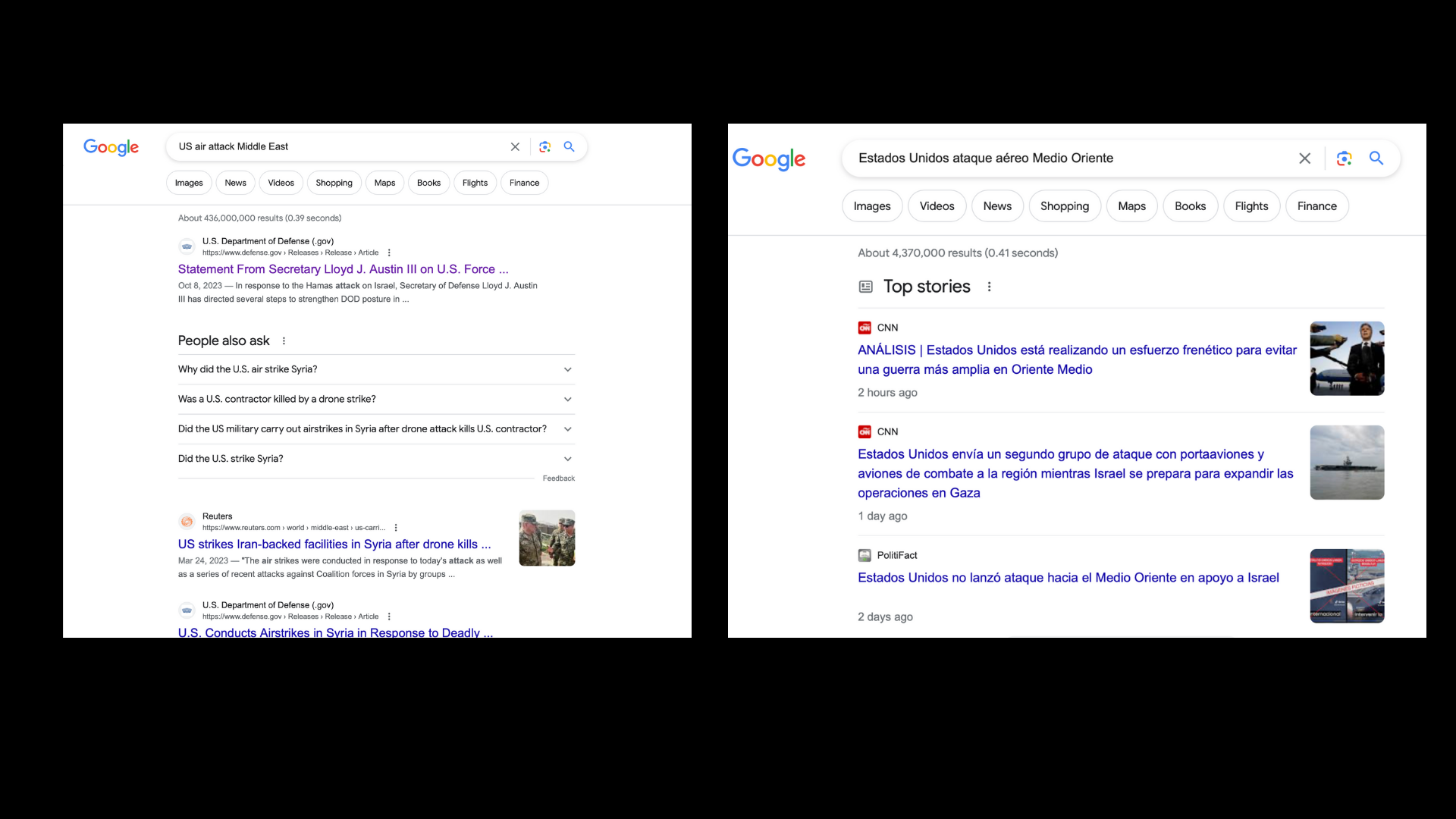Open Top stories three-dot options menu
The width and height of the screenshot is (1456, 819).
[989, 287]
